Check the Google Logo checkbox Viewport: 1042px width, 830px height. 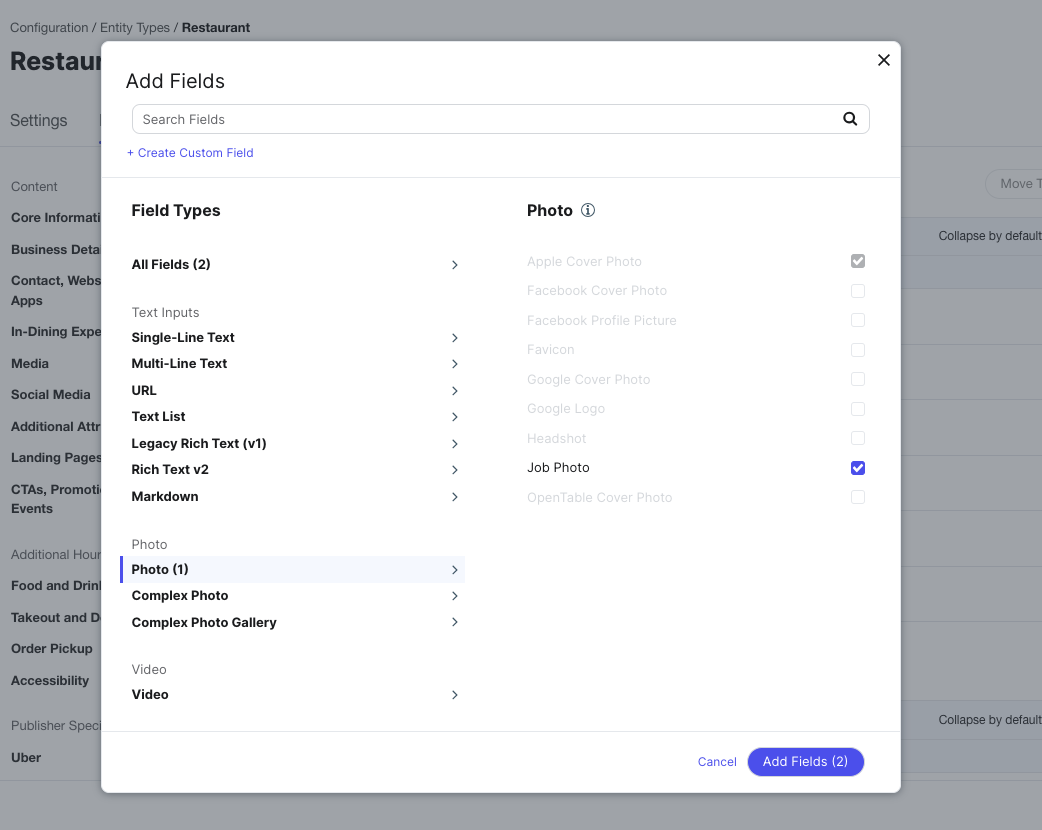click(857, 408)
